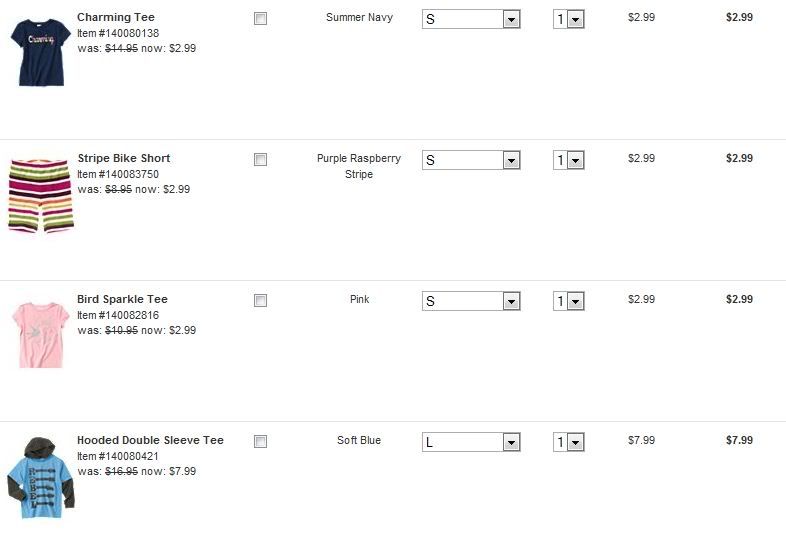Select the Stripe Bike Short checkbox
Screen dimensions: 786x554
(x=261, y=159)
